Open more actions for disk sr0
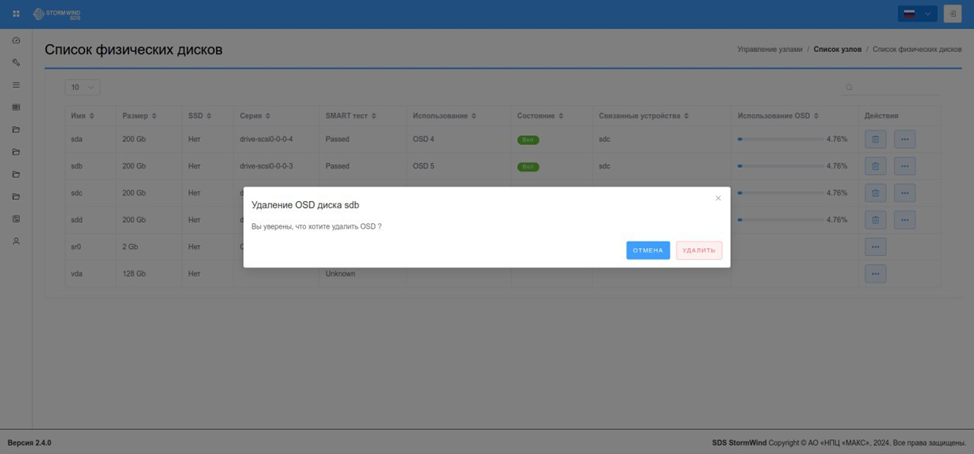974x454 pixels. click(875, 247)
